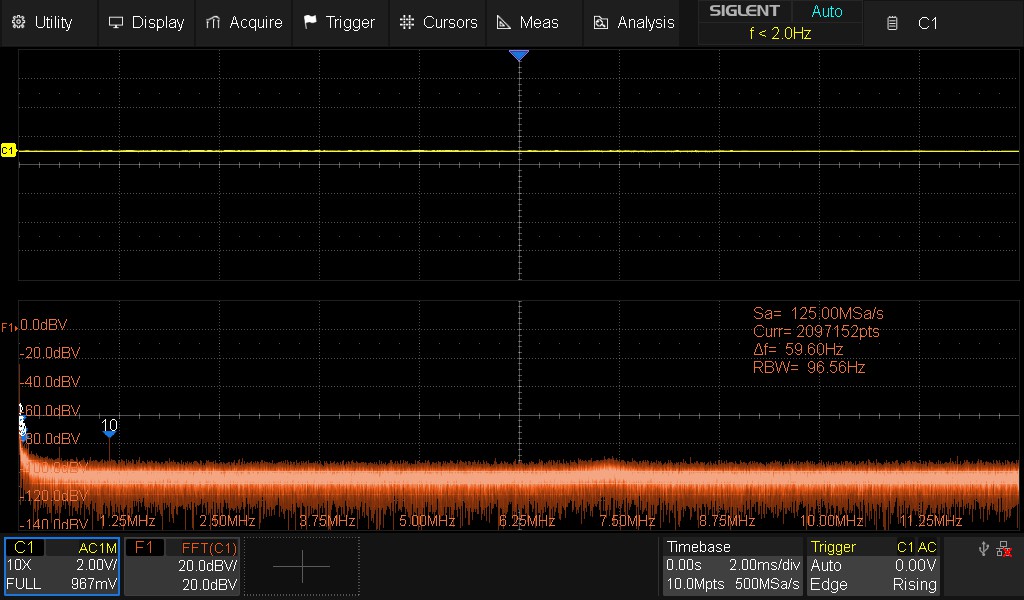Click the frequency counter readout f < 2.0Hz

[x=780, y=33]
